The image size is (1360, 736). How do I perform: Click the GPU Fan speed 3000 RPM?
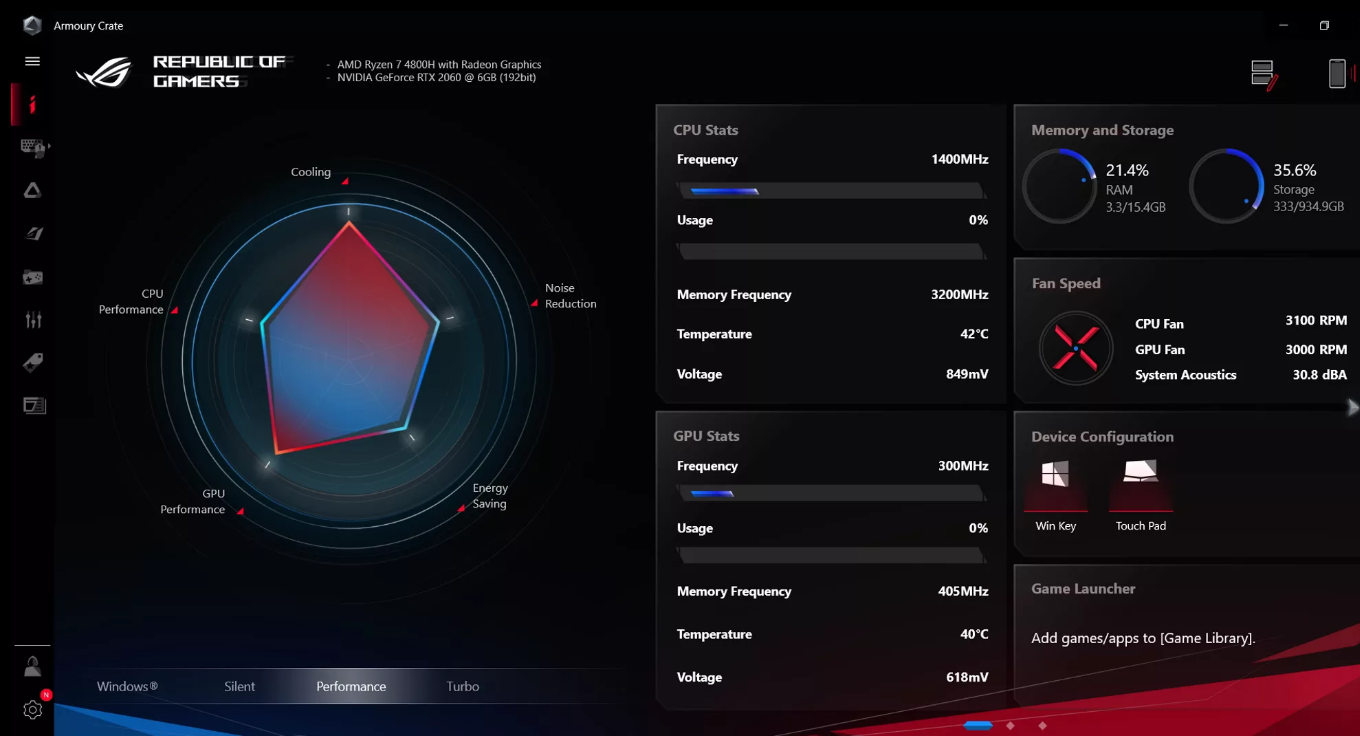(1316, 349)
